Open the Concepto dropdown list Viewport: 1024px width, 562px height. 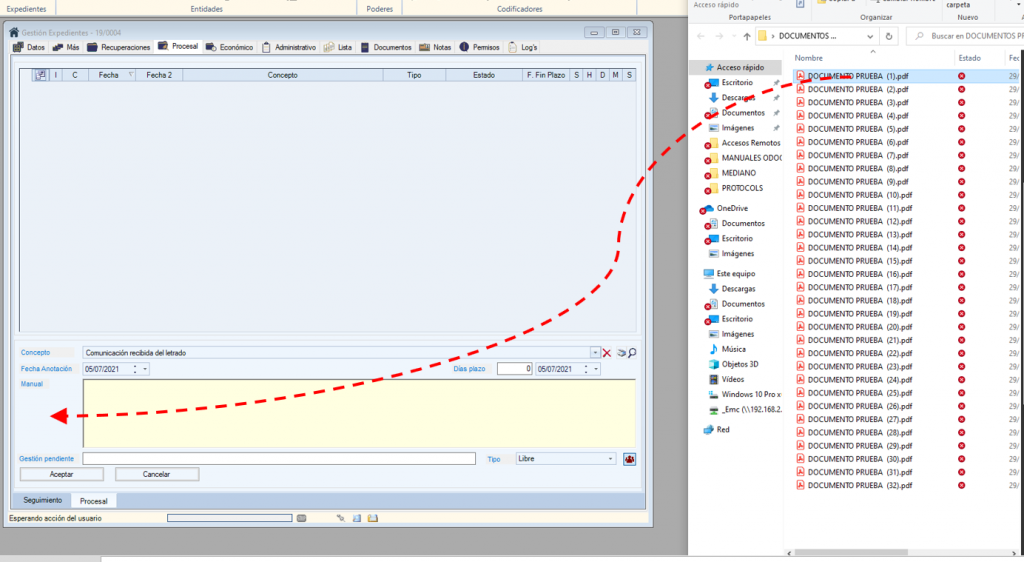pyautogui.click(x=596, y=353)
